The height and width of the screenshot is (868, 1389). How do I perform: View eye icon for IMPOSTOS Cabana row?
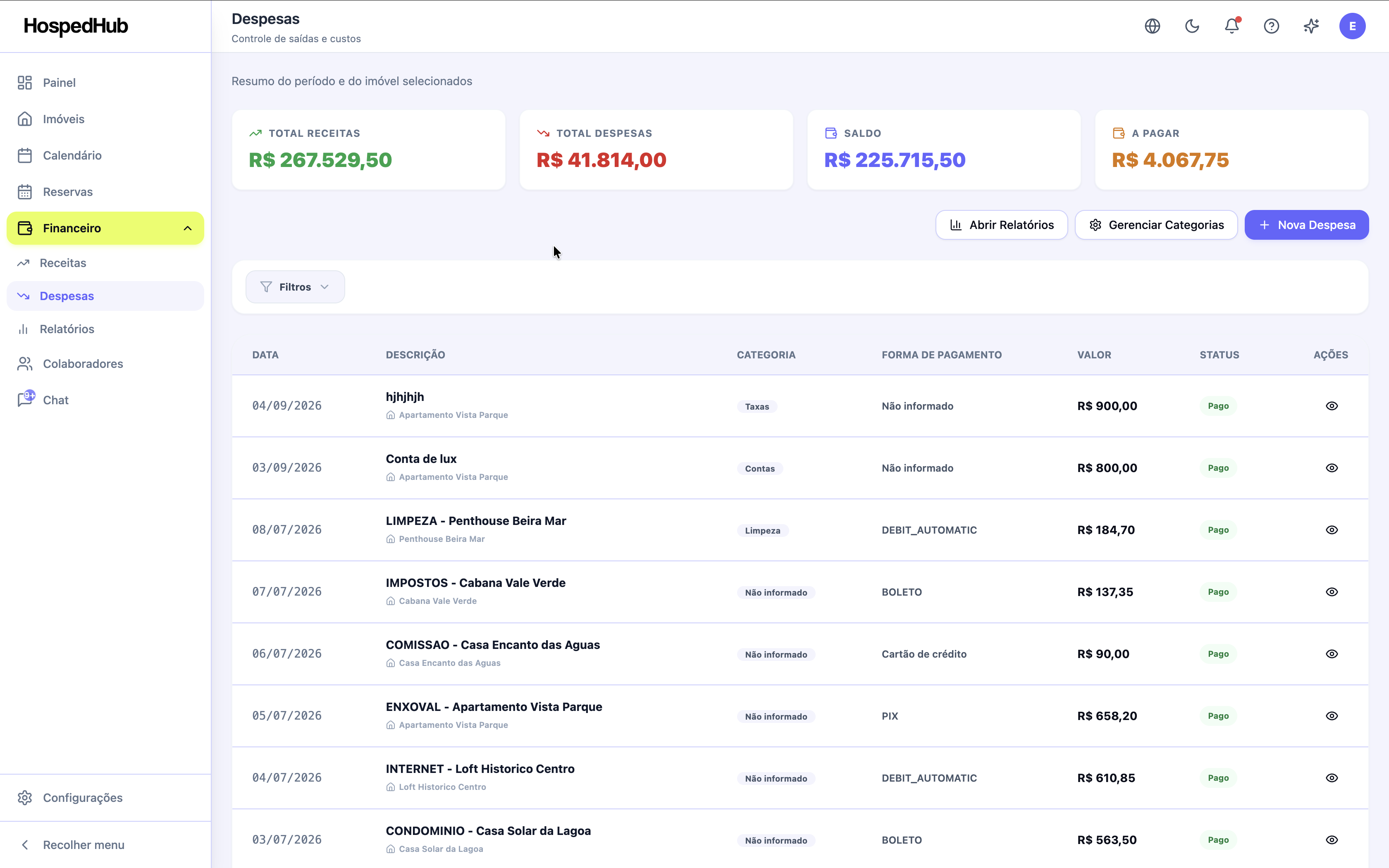1332,592
